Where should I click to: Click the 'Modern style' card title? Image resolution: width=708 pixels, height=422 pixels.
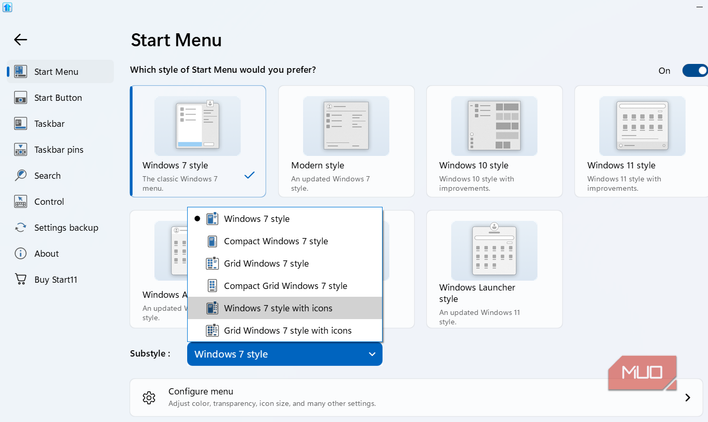pyautogui.click(x=317, y=166)
